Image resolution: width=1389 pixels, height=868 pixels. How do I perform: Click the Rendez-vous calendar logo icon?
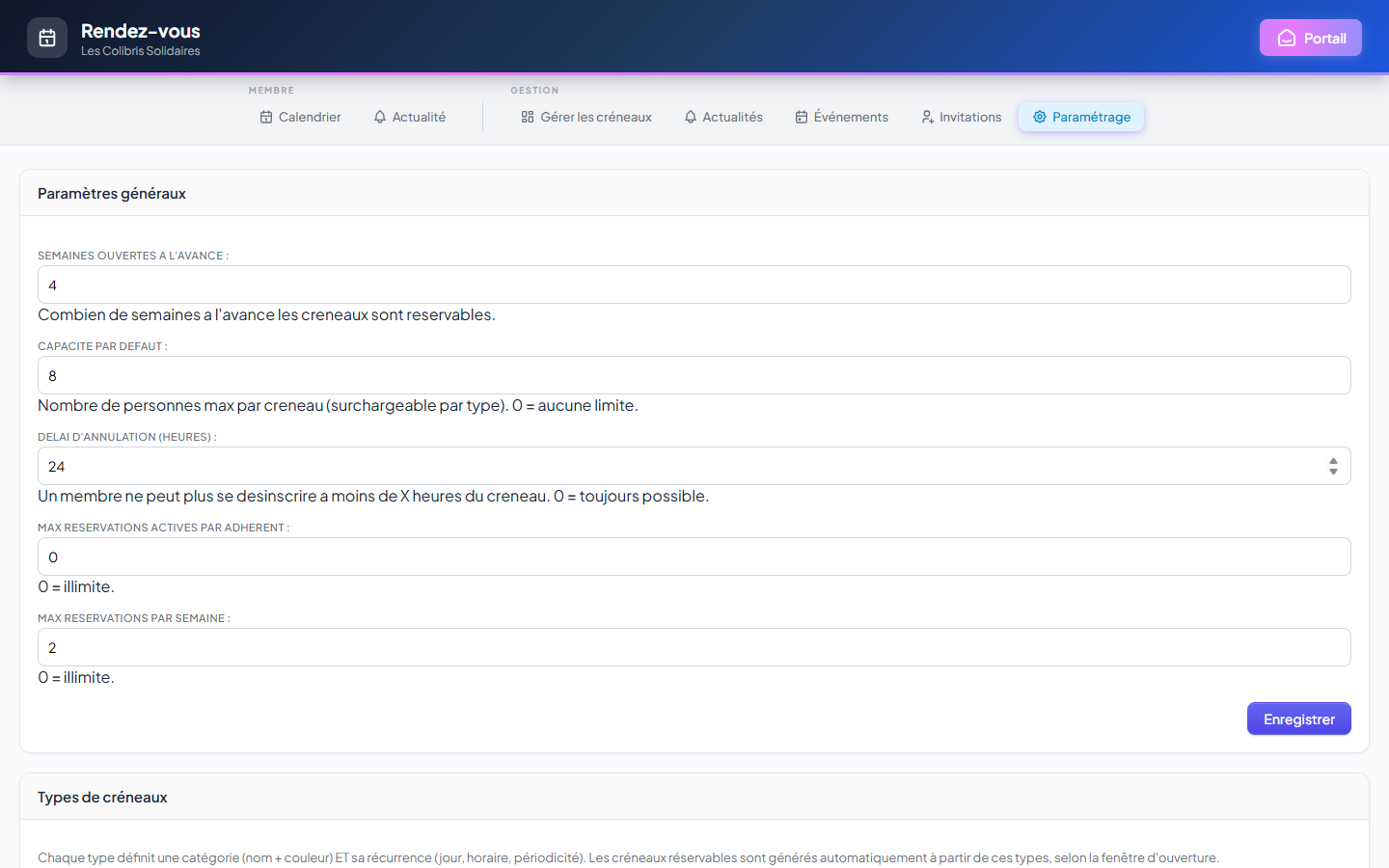pyautogui.click(x=47, y=38)
